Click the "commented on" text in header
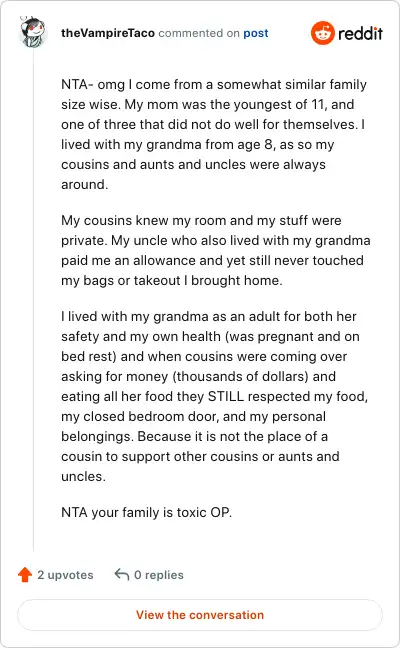The width and height of the screenshot is (400, 648). (x=199, y=33)
